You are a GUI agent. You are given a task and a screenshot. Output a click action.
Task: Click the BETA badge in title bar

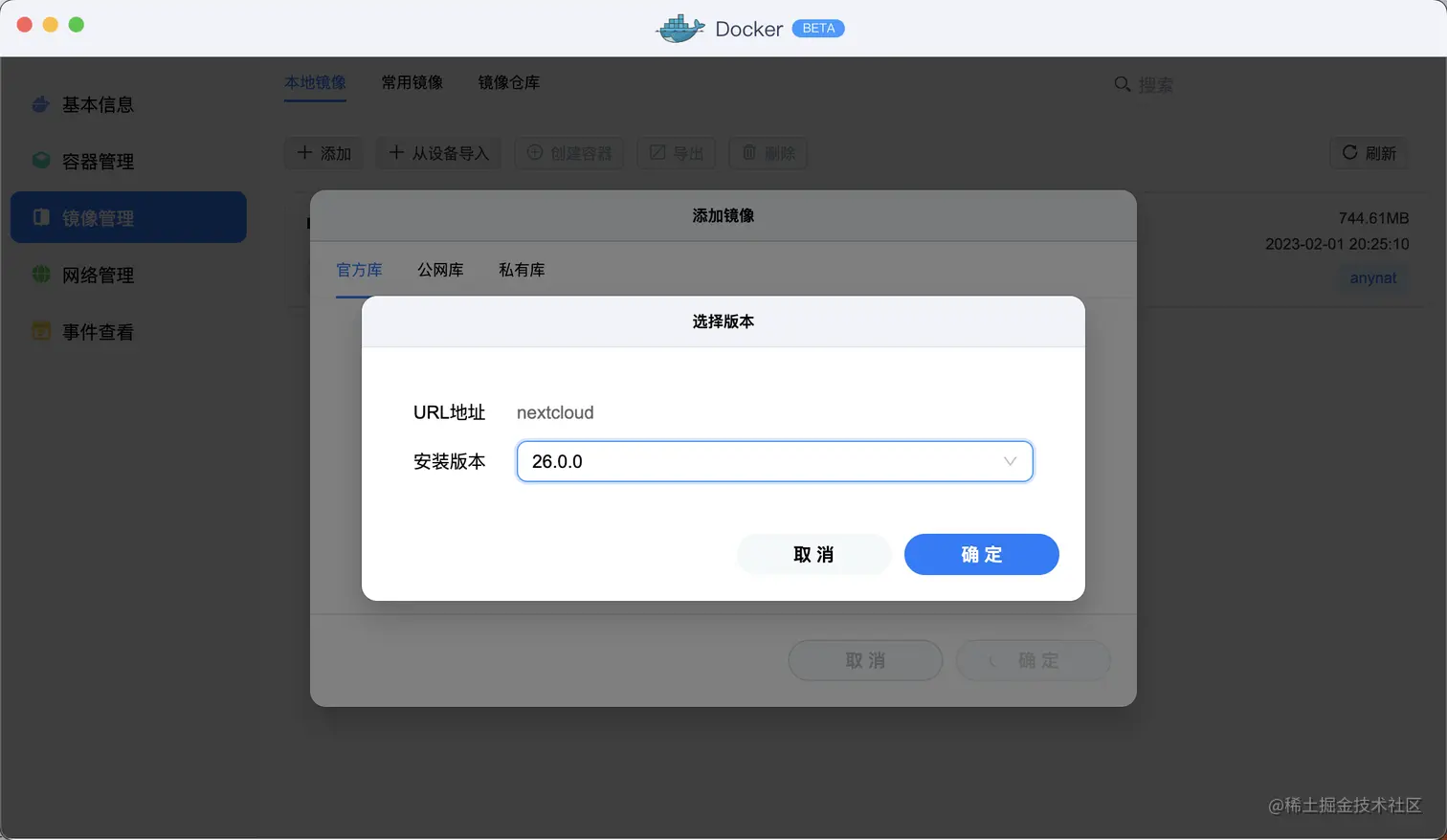[818, 28]
